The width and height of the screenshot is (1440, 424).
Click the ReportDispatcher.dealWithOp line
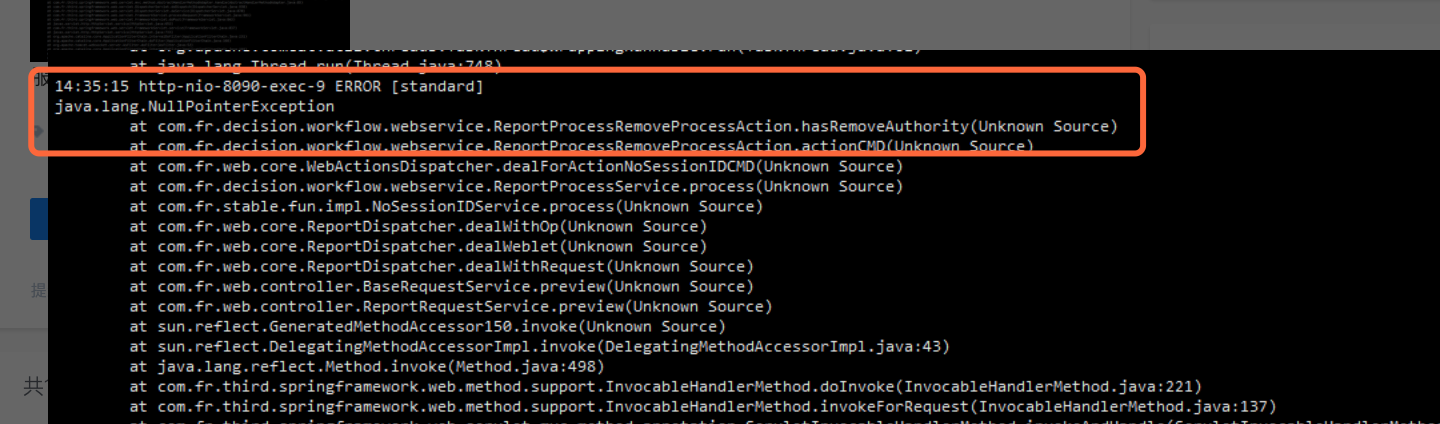coord(418,226)
